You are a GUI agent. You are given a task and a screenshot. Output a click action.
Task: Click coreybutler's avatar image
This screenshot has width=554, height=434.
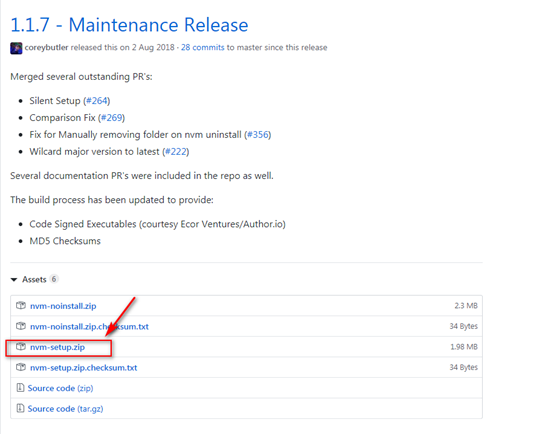(x=16, y=48)
